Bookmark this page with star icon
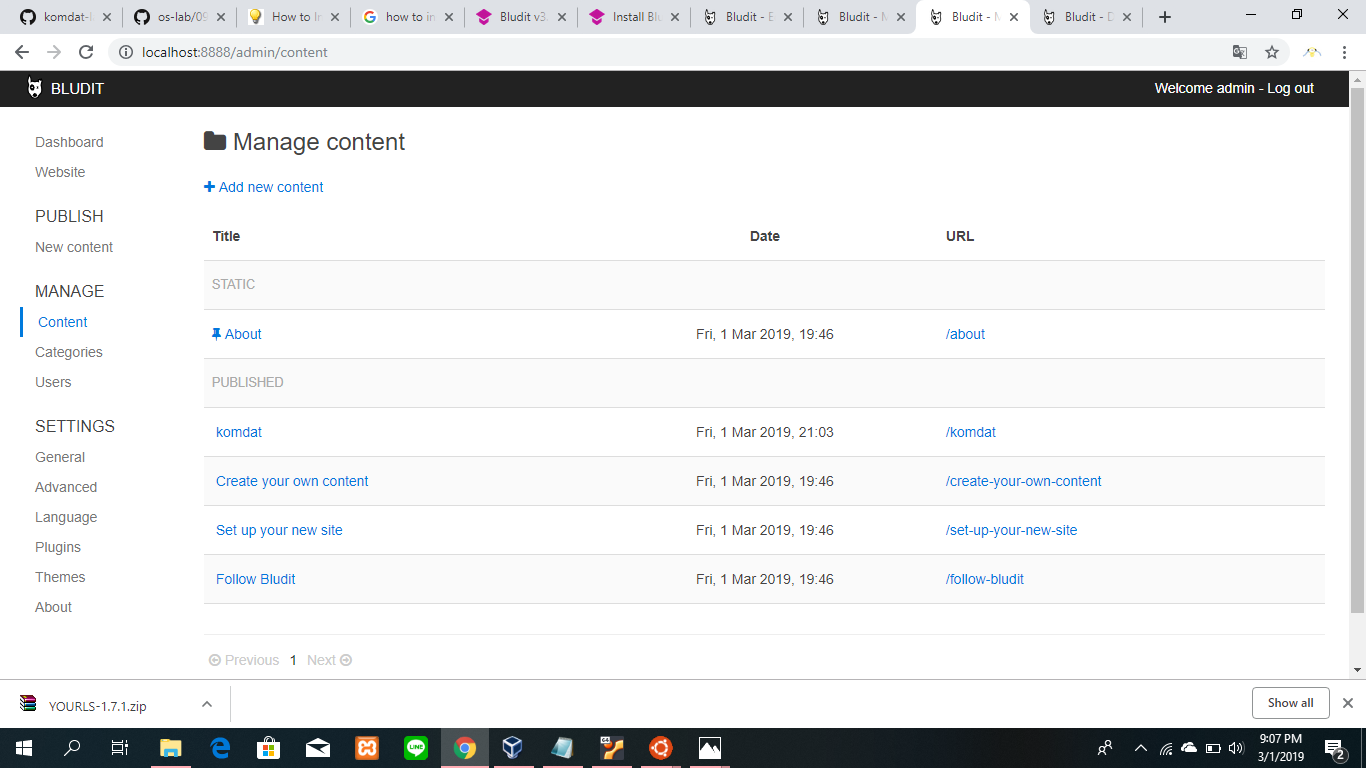Screen dimensions: 1366x768 pos(1272,52)
